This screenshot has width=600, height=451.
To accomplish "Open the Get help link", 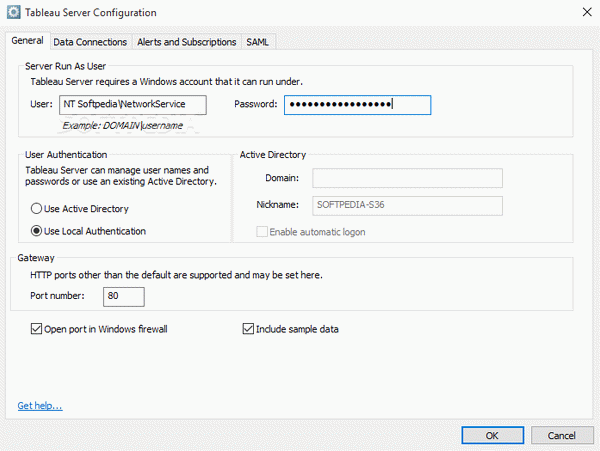I will 40,405.
